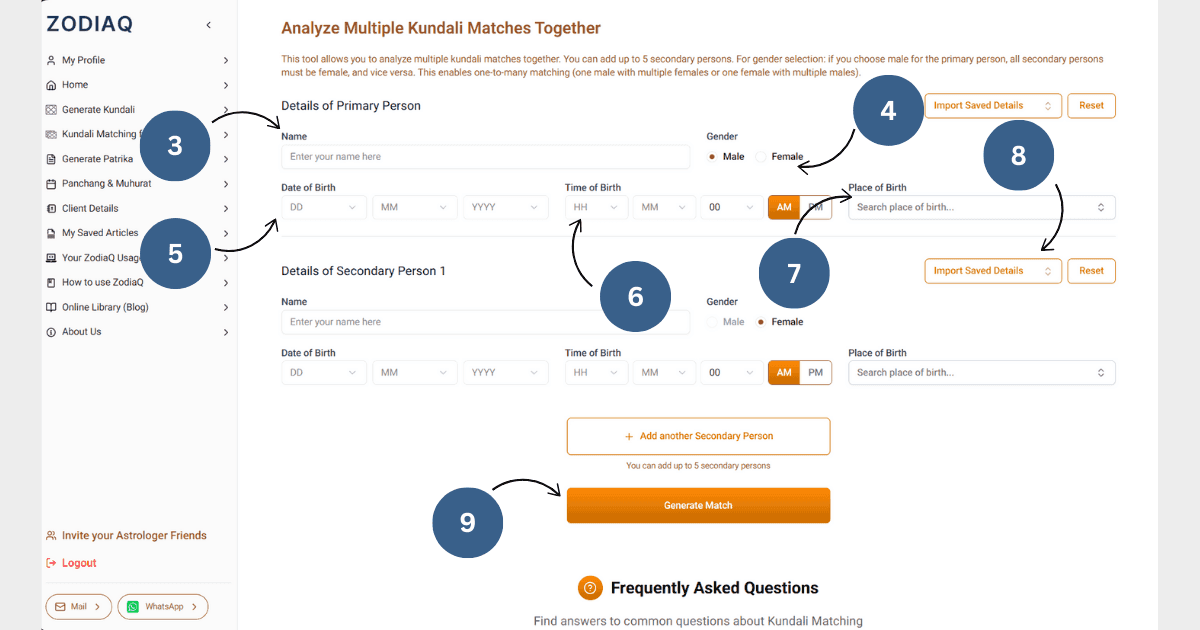The image size is (1200, 630).
Task: Open the About Us sidebar item
Action: (x=81, y=332)
